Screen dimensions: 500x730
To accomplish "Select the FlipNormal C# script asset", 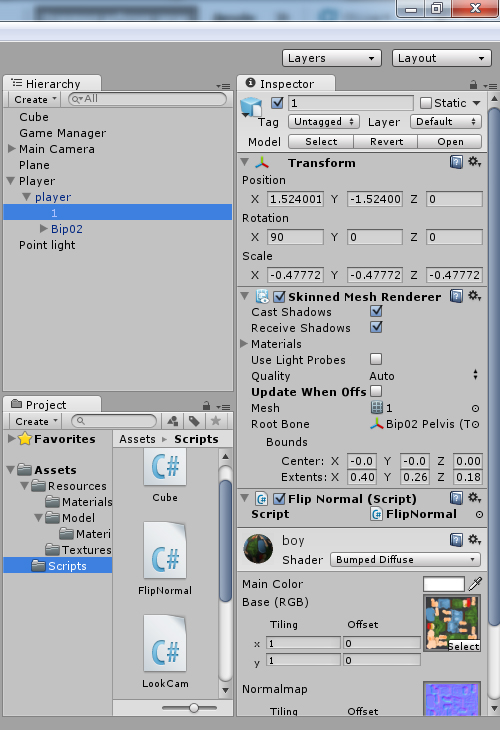I will (x=165, y=559).
